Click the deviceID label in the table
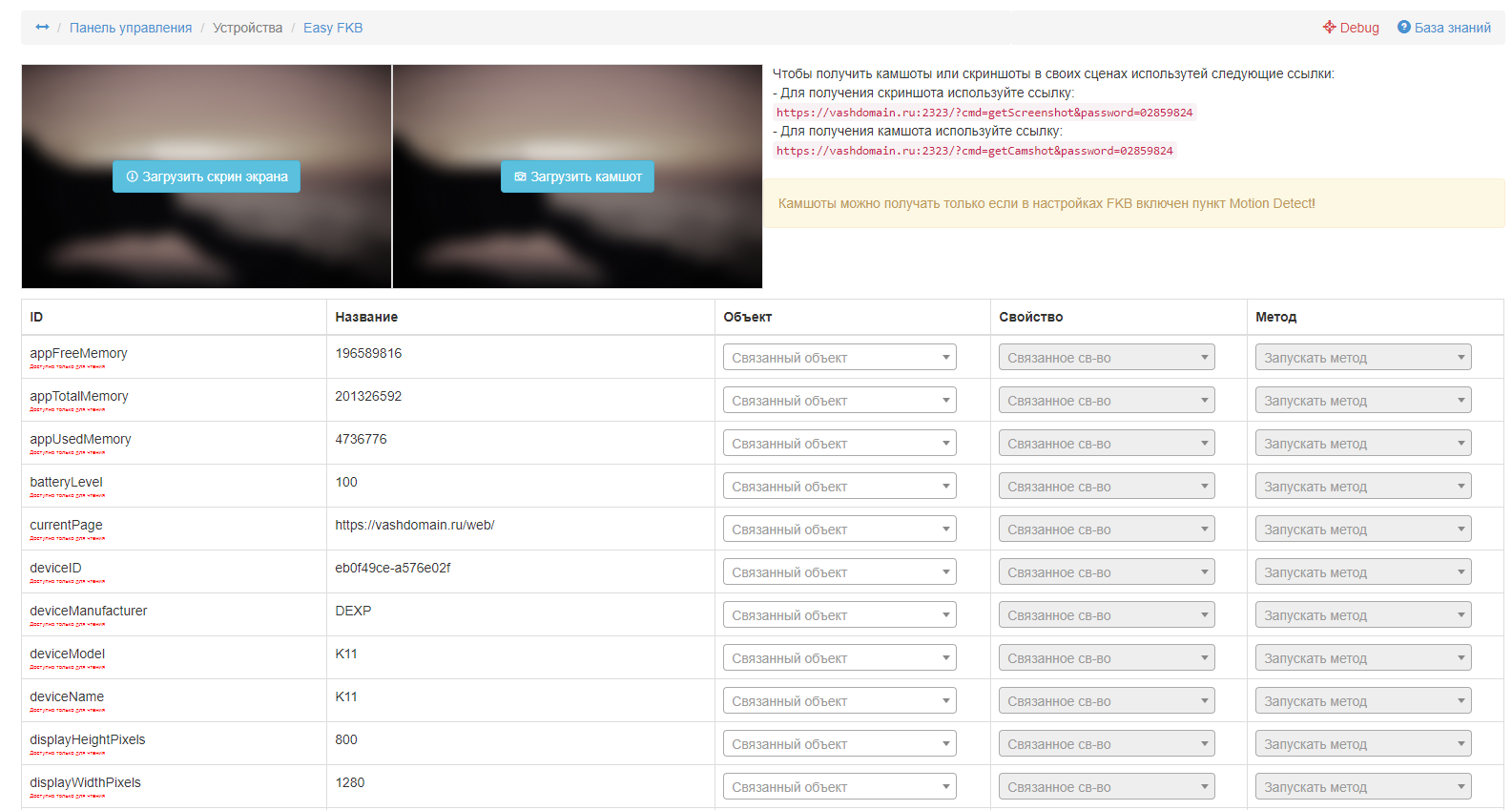1512x810 pixels. (x=55, y=568)
